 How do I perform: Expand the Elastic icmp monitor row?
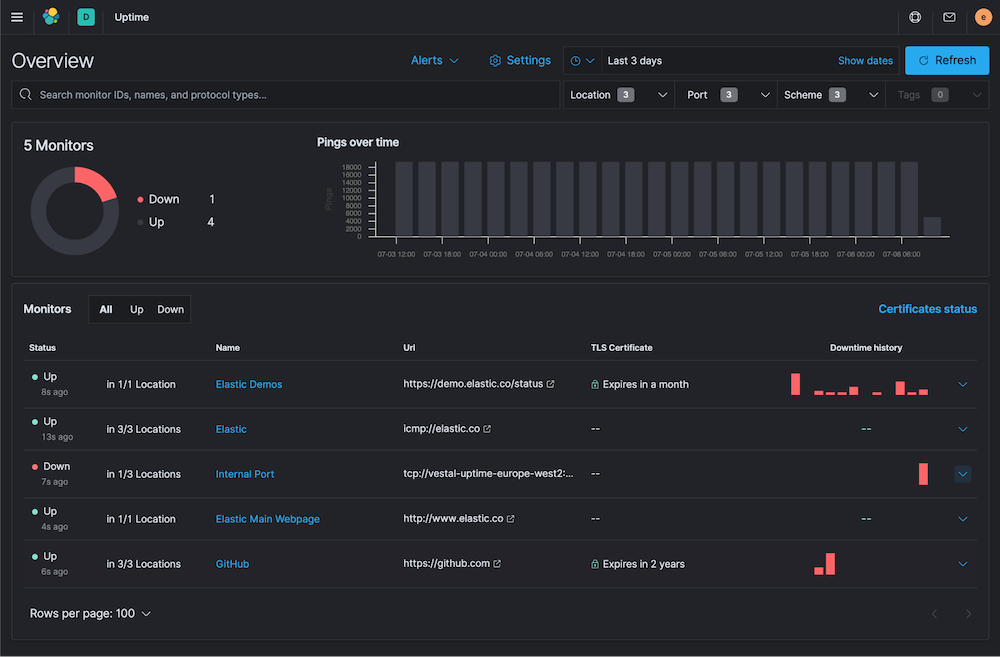point(963,429)
